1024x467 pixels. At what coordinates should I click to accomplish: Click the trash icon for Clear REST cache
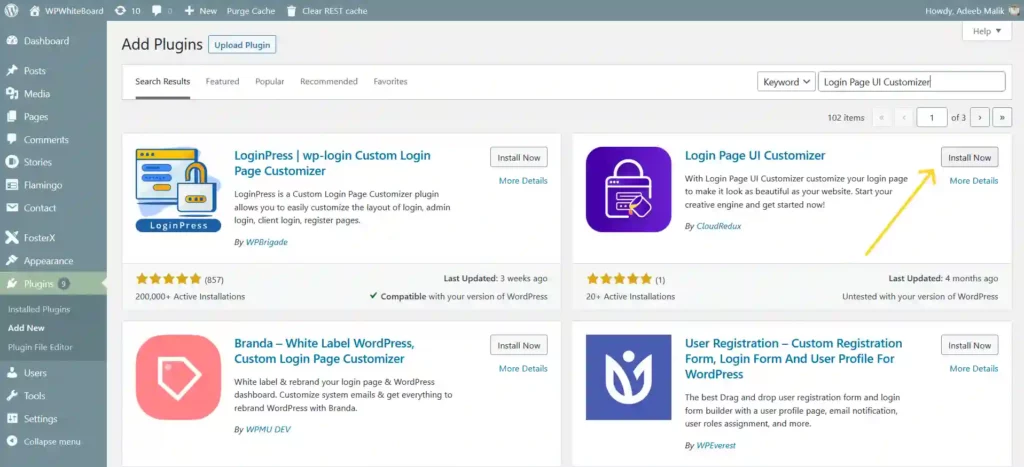pyautogui.click(x=291, y=10)
